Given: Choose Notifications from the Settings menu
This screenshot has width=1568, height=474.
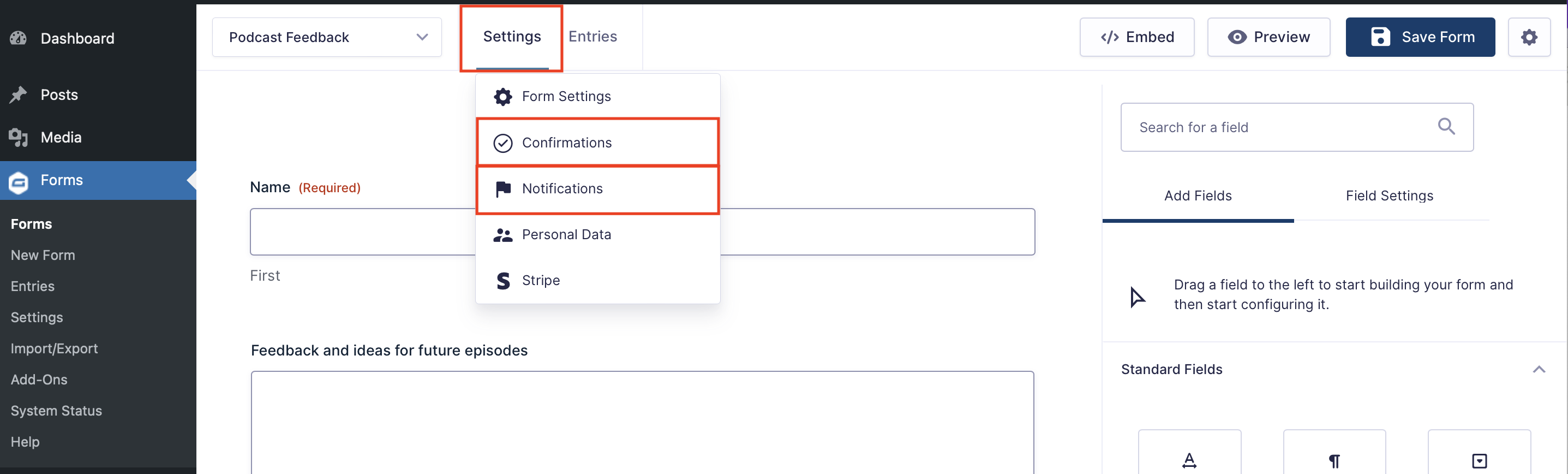Looking at the screenshot, I should tap(598, 189).
